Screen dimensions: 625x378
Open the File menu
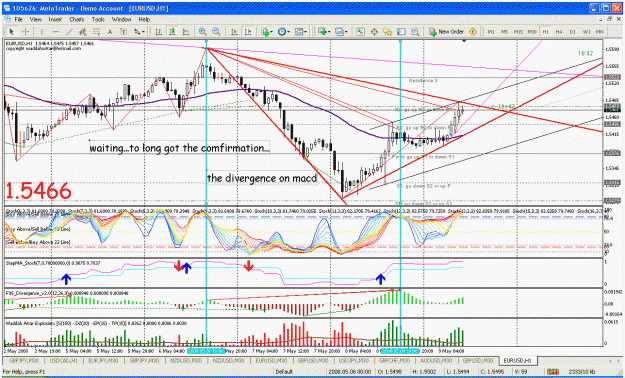(19, 19)
